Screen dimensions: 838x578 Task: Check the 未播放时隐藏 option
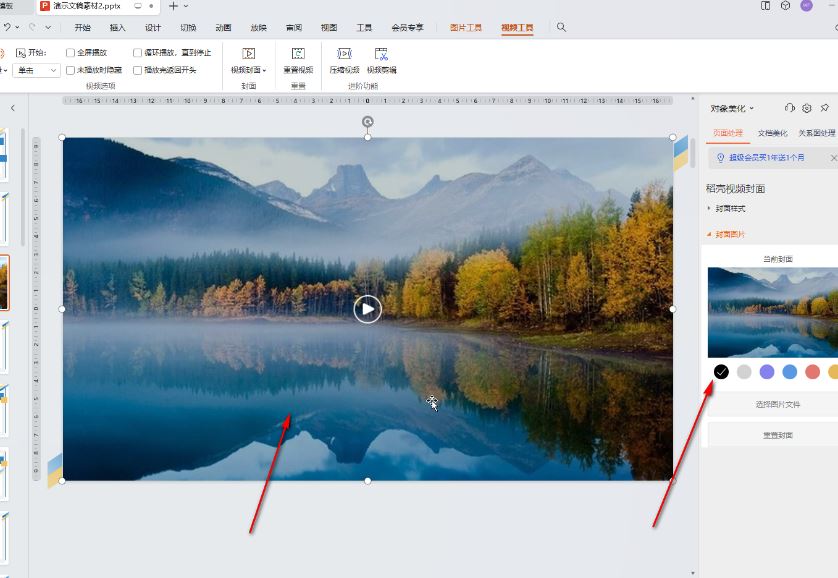point(71,70)
